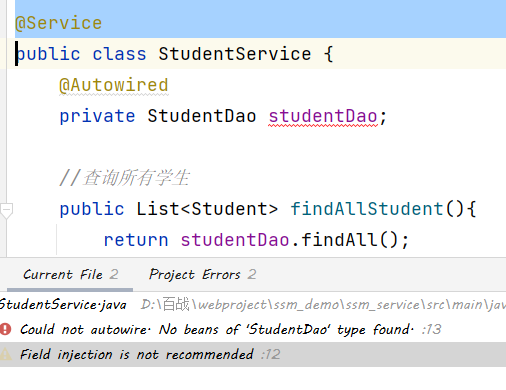Switch to the Project Errors tab
Screen dimensions: 506x390
click(x=202, y=275)
